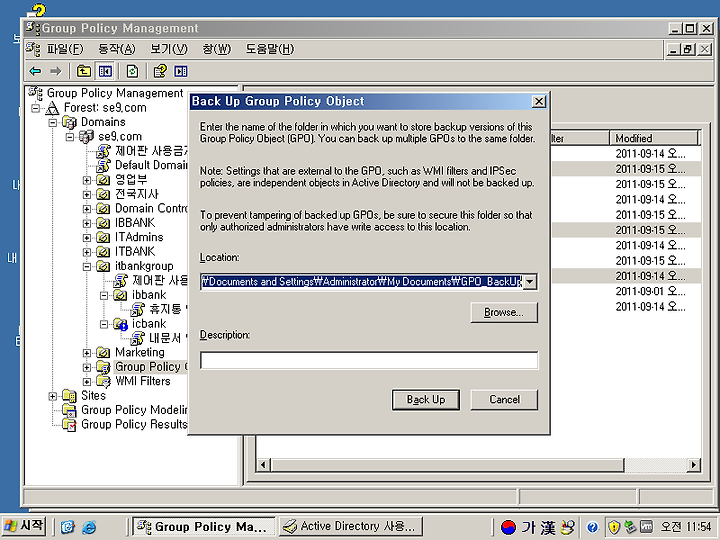Image resolution: width=720 pixels, height=540 pixels.
Task: Expand the 영업부 OU node
Action: click(x=87, y=180)
